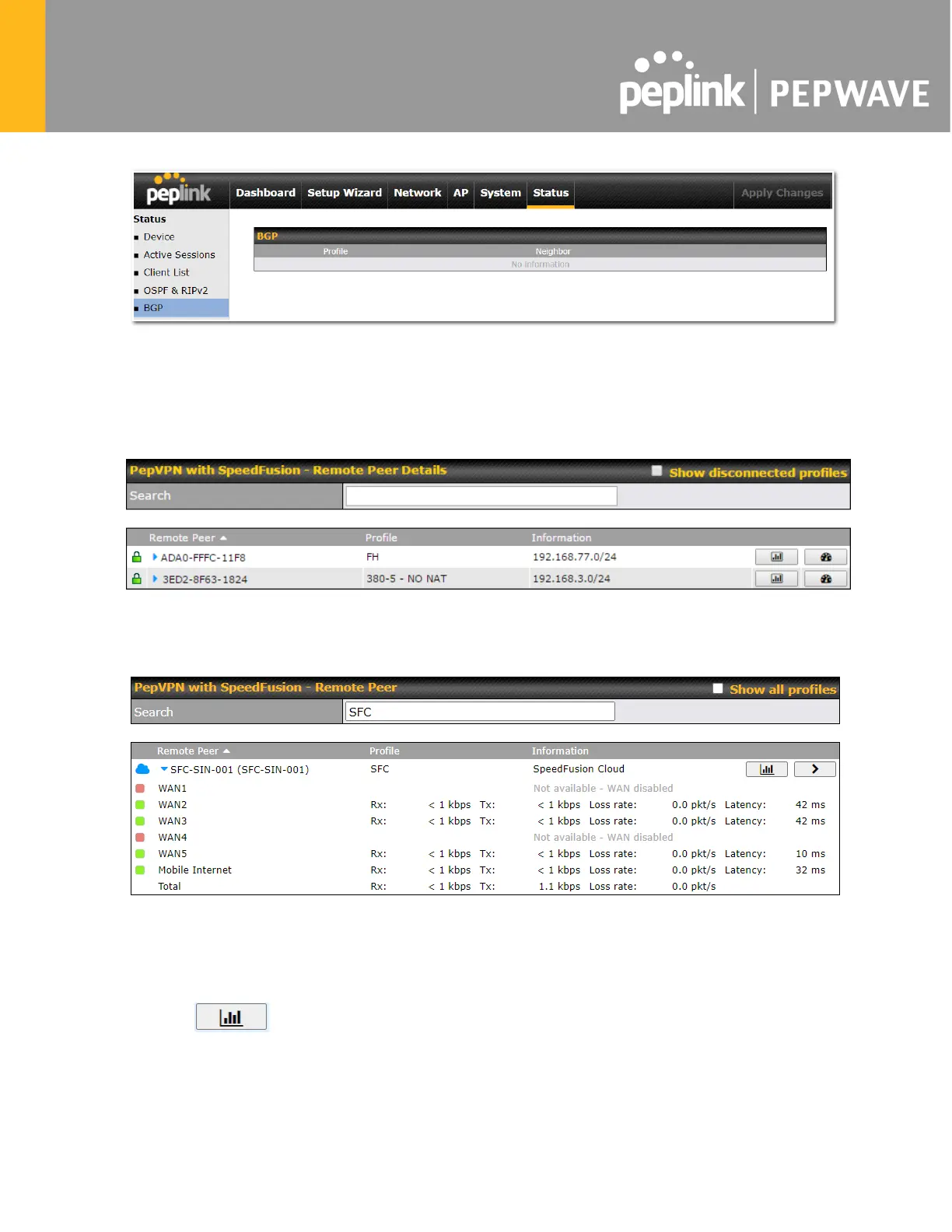Click the Peplink Pepwave logo in the page header
Image resolution: width=952 pixels, height=1232 pixels.
774,84
